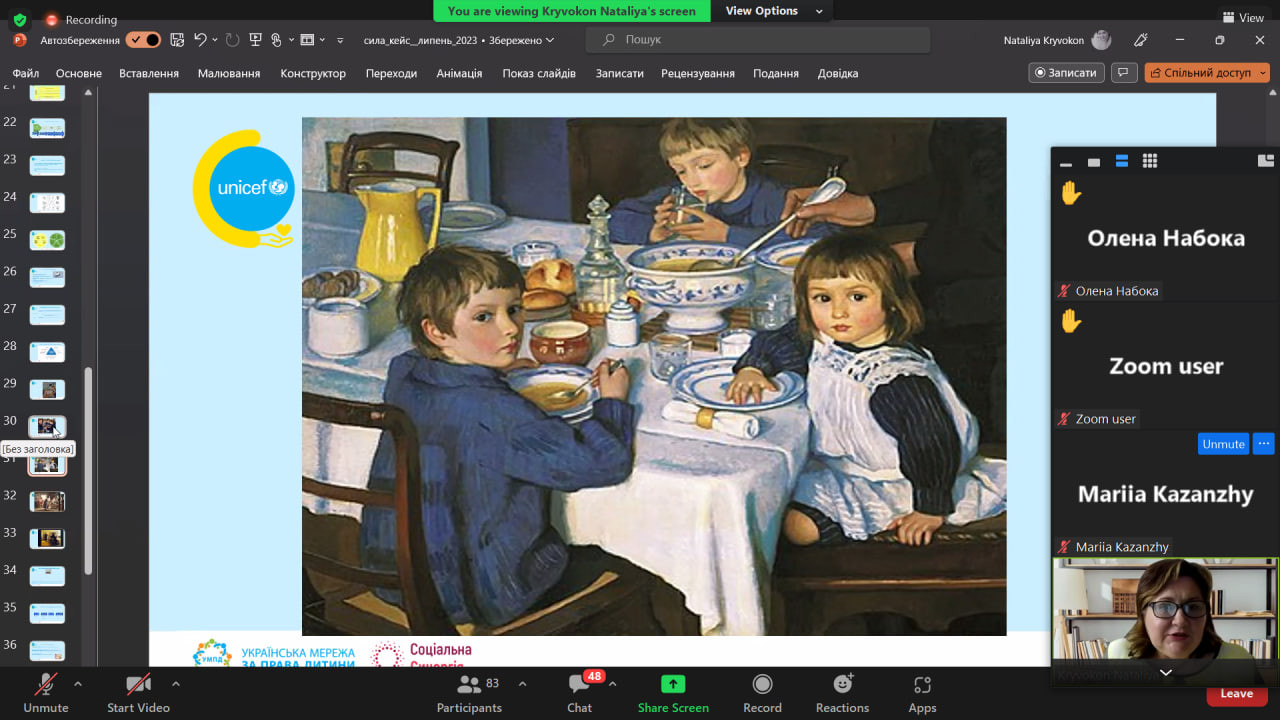Image resolution: width=1280 pixels, height=720 pixels.
Task: Open the Довідка tab
Action: coord(838,73)
